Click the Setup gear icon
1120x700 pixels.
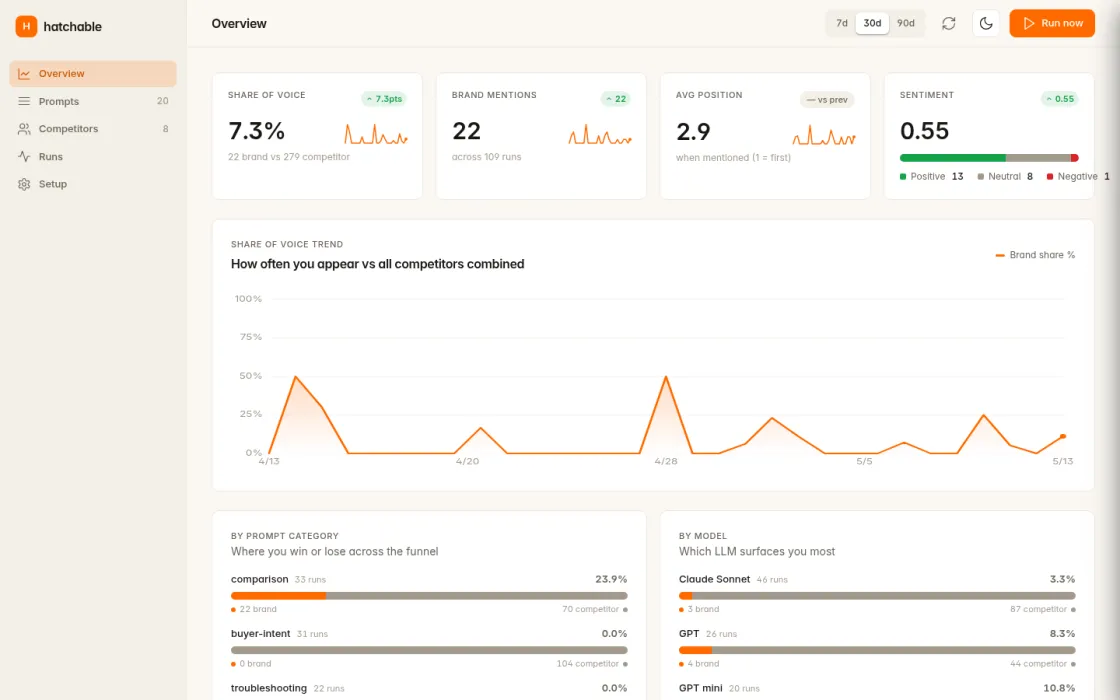tap(24, 184)
